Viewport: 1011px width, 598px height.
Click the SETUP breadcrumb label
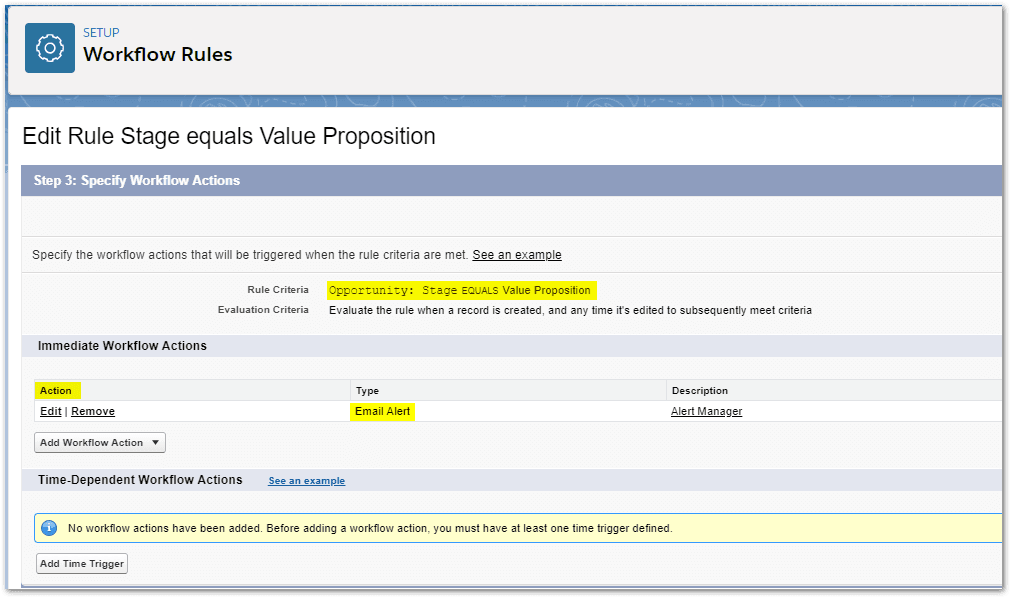[102, 32]
